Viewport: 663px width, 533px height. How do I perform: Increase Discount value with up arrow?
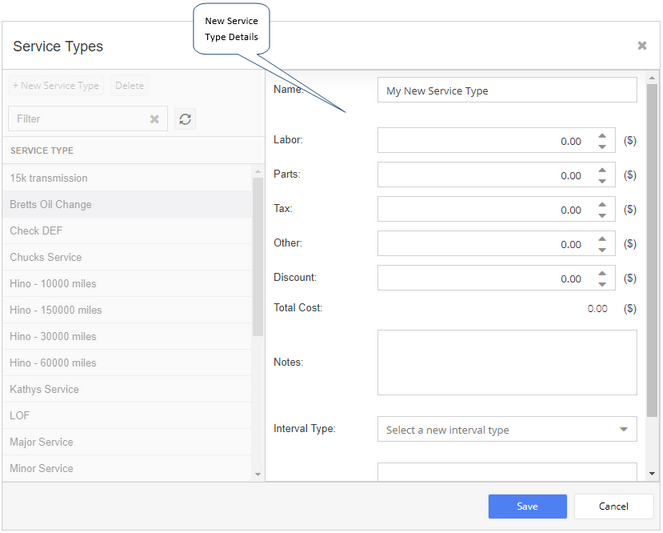click(x=602, y=273)
